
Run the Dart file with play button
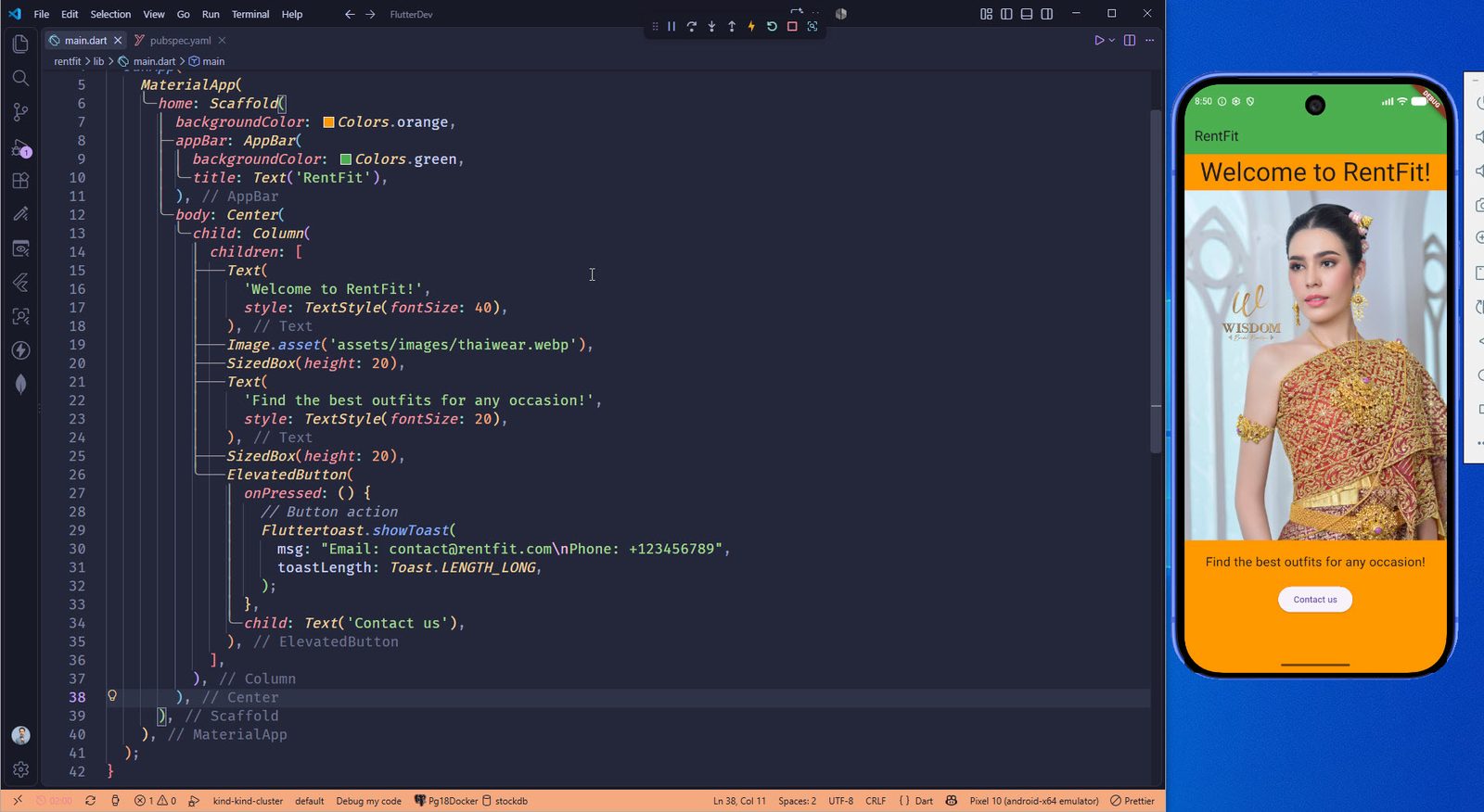pyautogui.click(x=1099, y=41)
